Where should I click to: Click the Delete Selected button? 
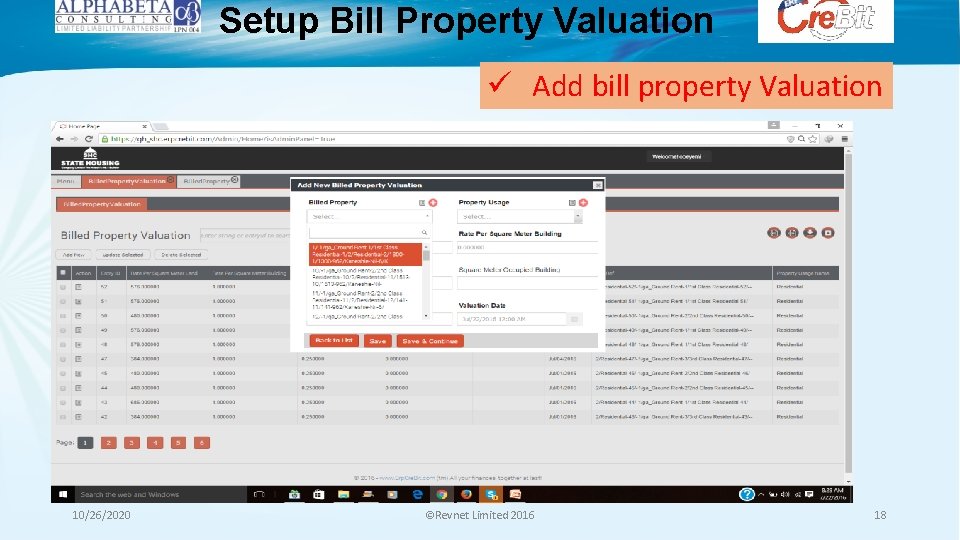point(181,255)
